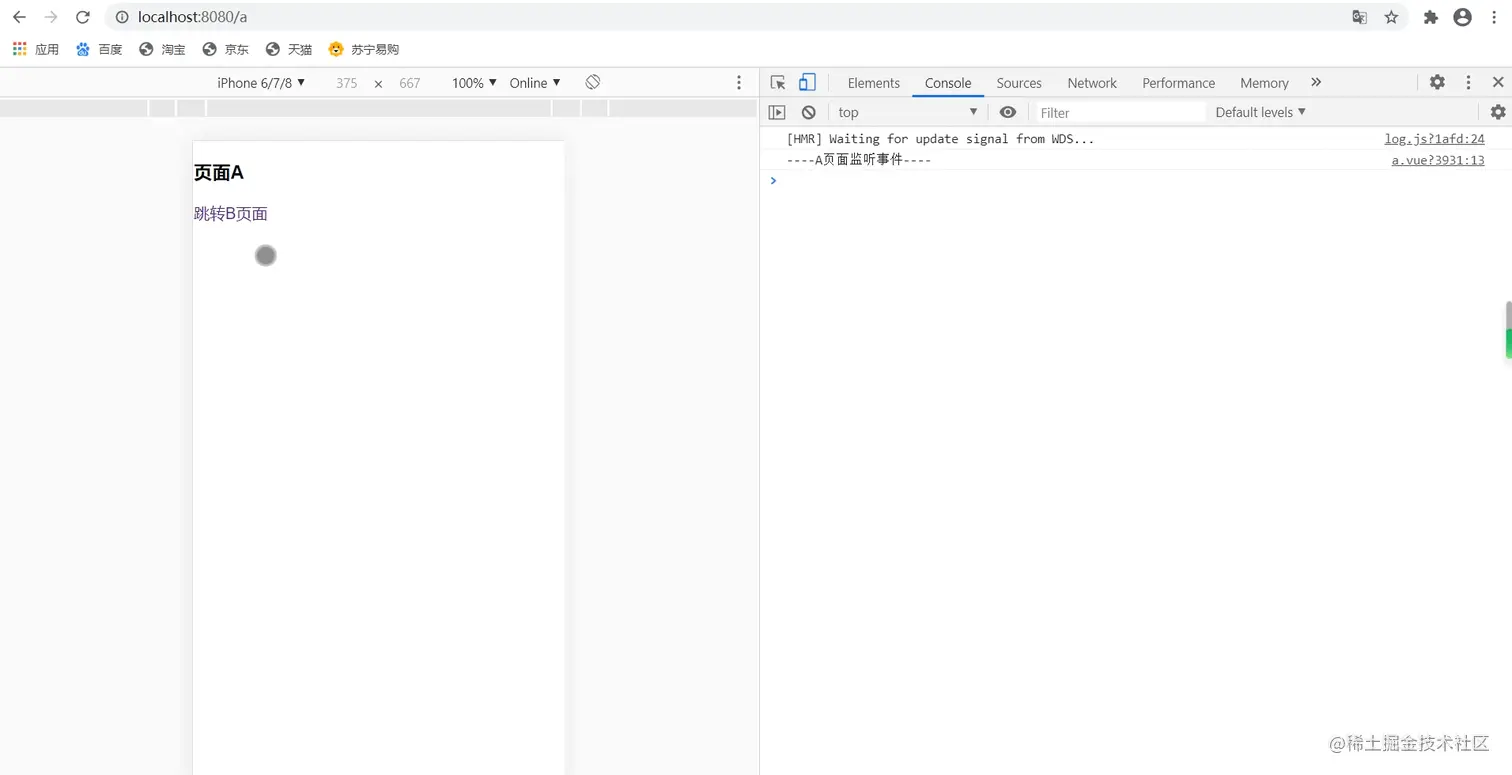Open console settings gear

tap(1498, 112)
